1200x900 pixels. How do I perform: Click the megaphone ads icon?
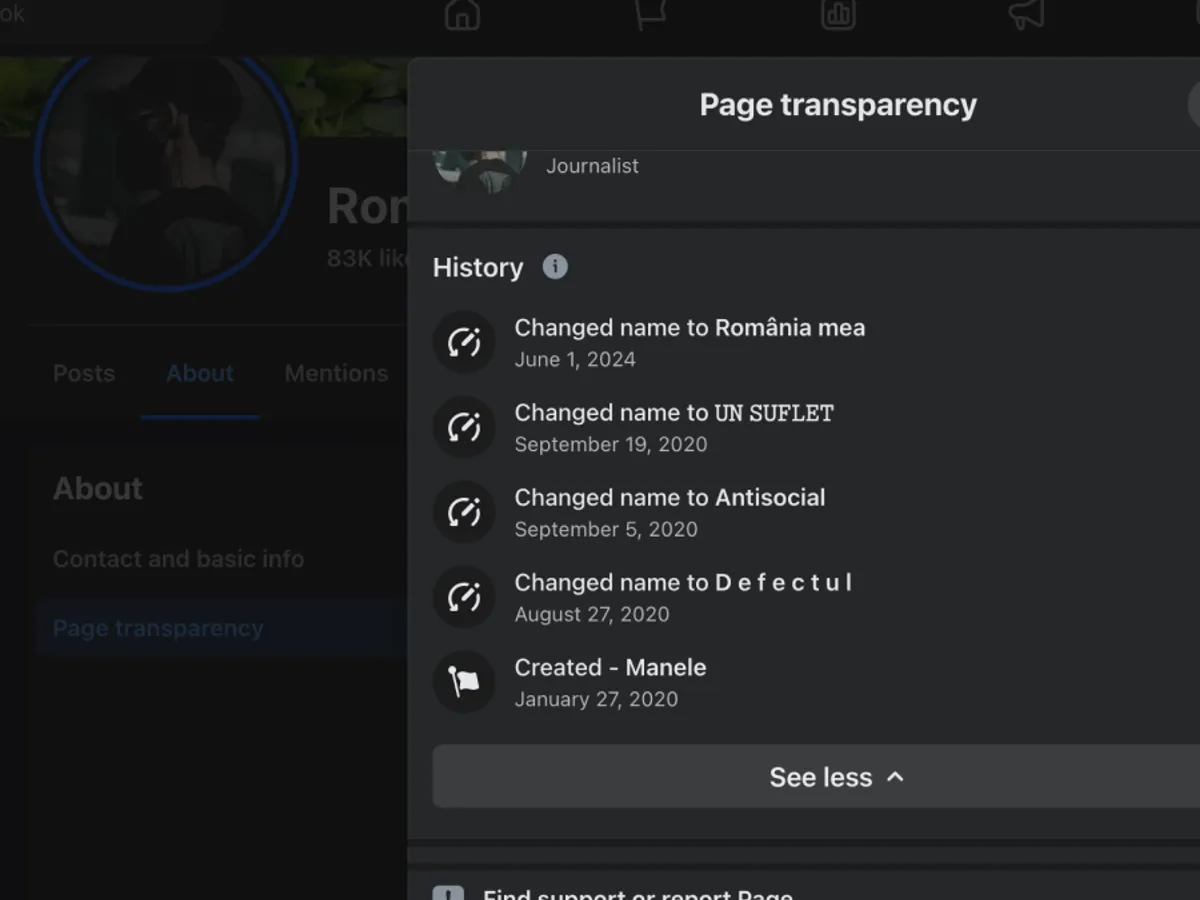[1026, 15]
